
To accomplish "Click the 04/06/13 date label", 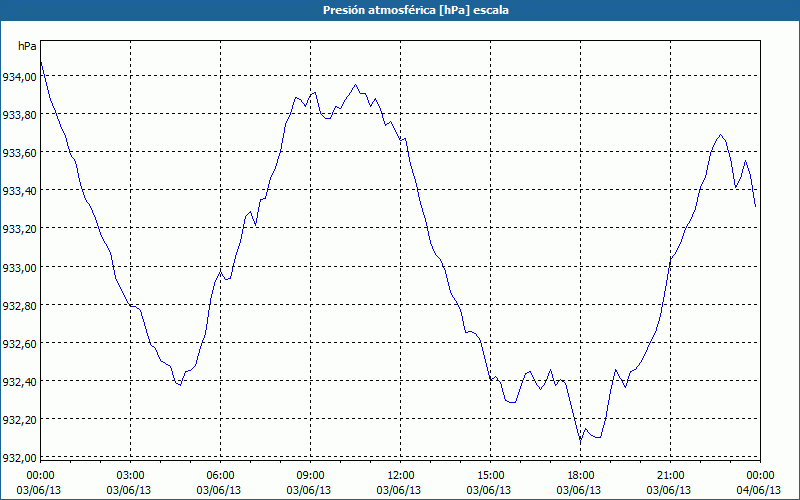I will tap(759, 490).
